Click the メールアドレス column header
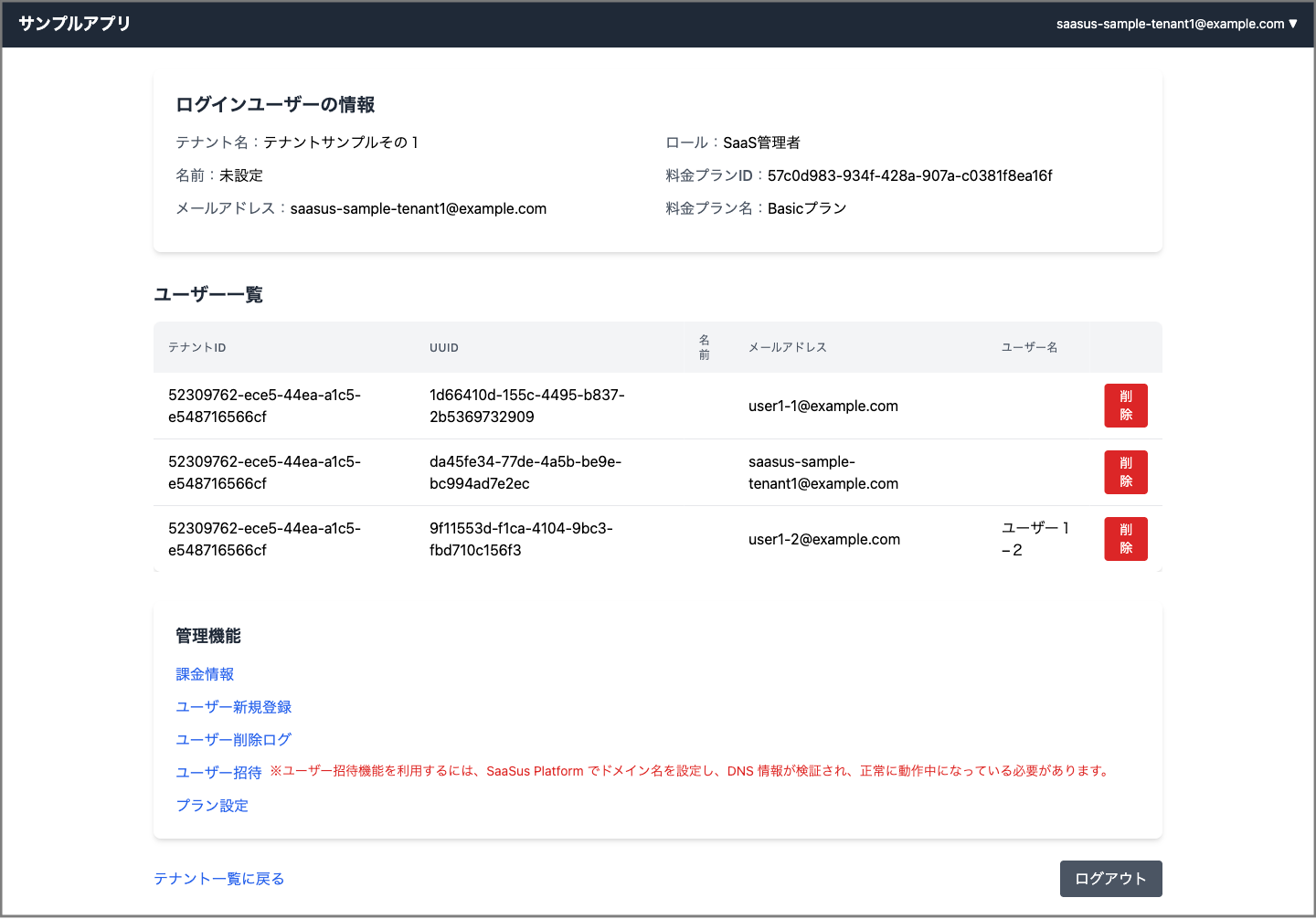This screenshot has width=1316, height=919. coord(788,348)
